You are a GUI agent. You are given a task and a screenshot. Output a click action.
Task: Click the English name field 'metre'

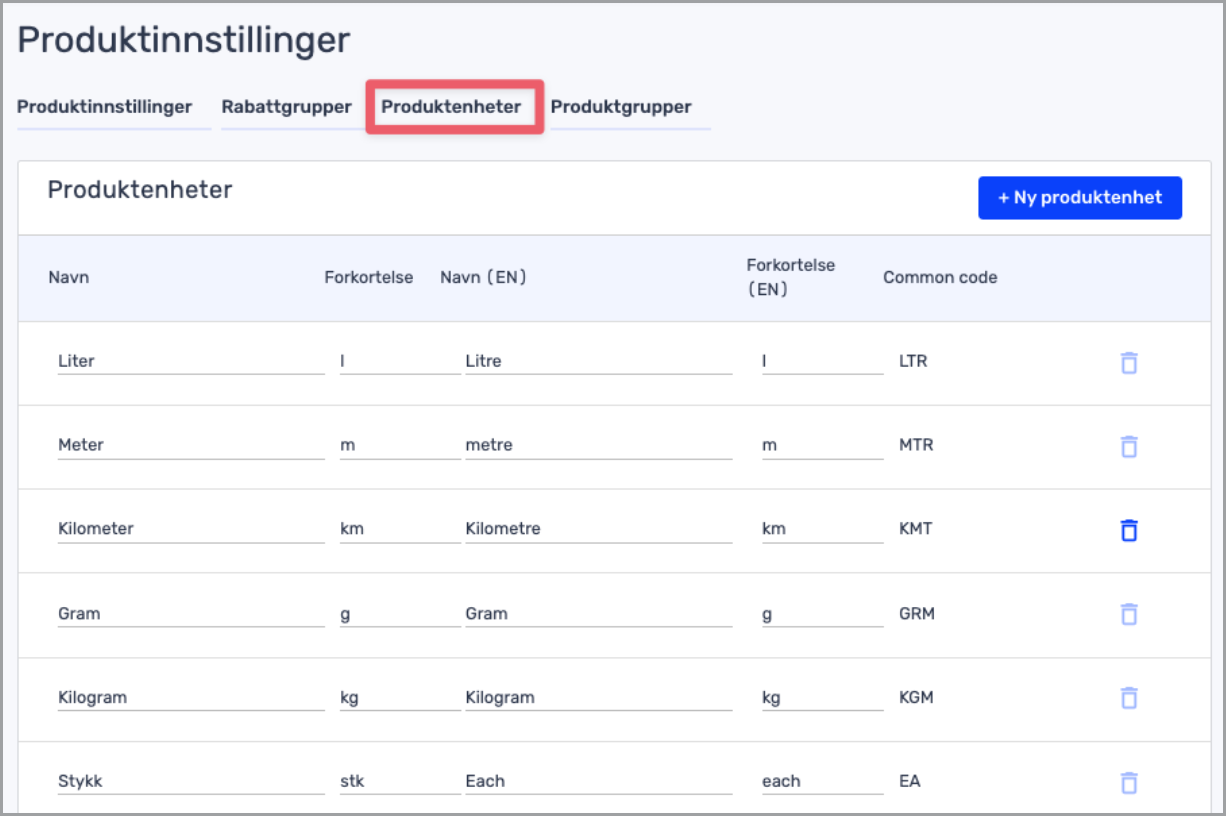point(597,445)
